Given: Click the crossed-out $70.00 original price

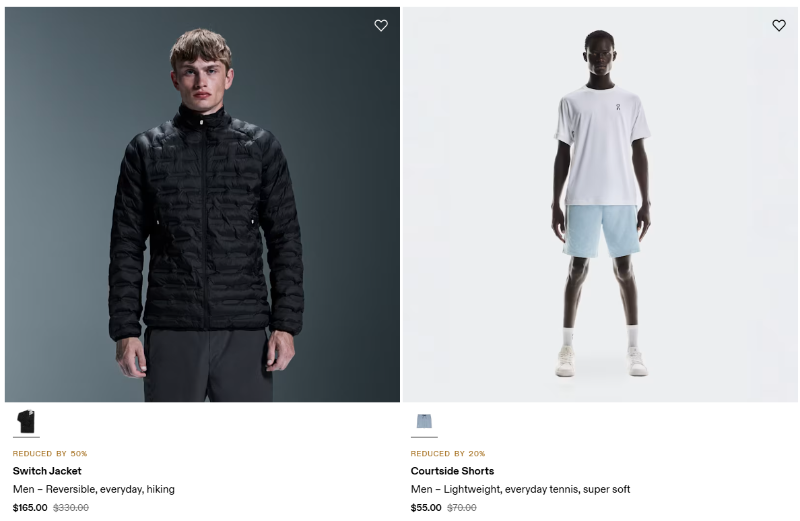Looking at the screenshot, I should (462, 508).
